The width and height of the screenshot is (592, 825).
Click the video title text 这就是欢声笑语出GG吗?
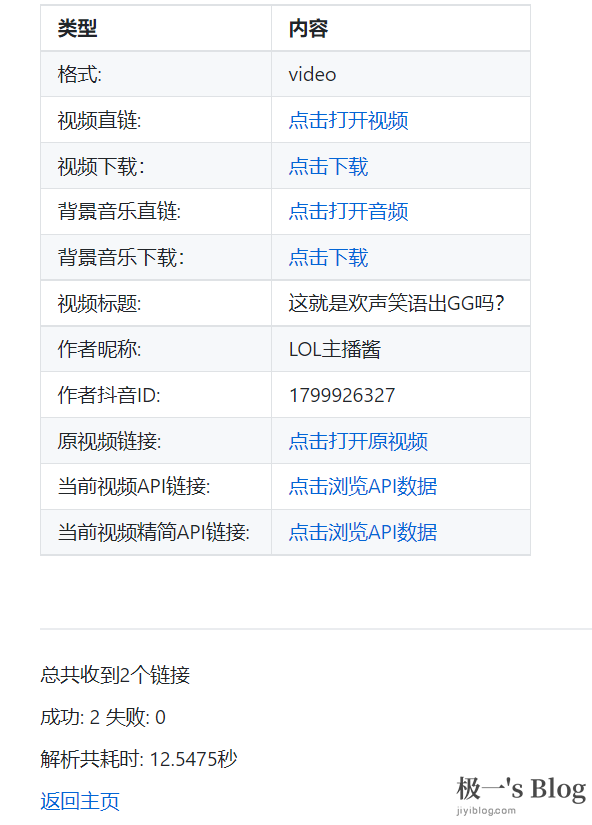tap(396, 303)
